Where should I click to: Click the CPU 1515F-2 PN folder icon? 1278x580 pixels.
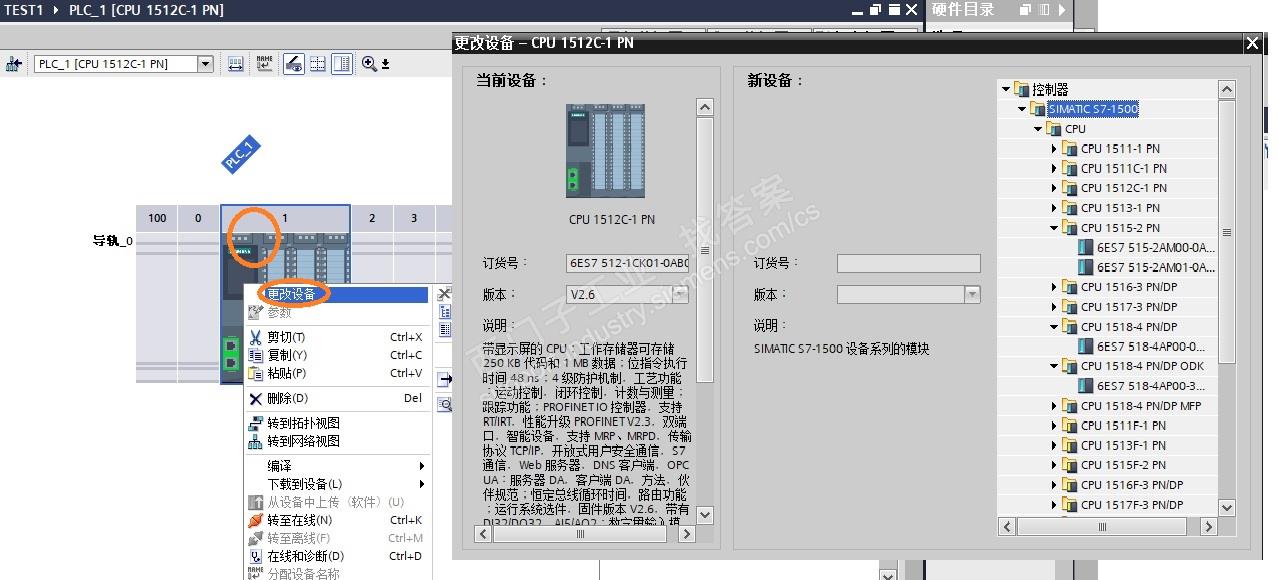coord(1070,465)
